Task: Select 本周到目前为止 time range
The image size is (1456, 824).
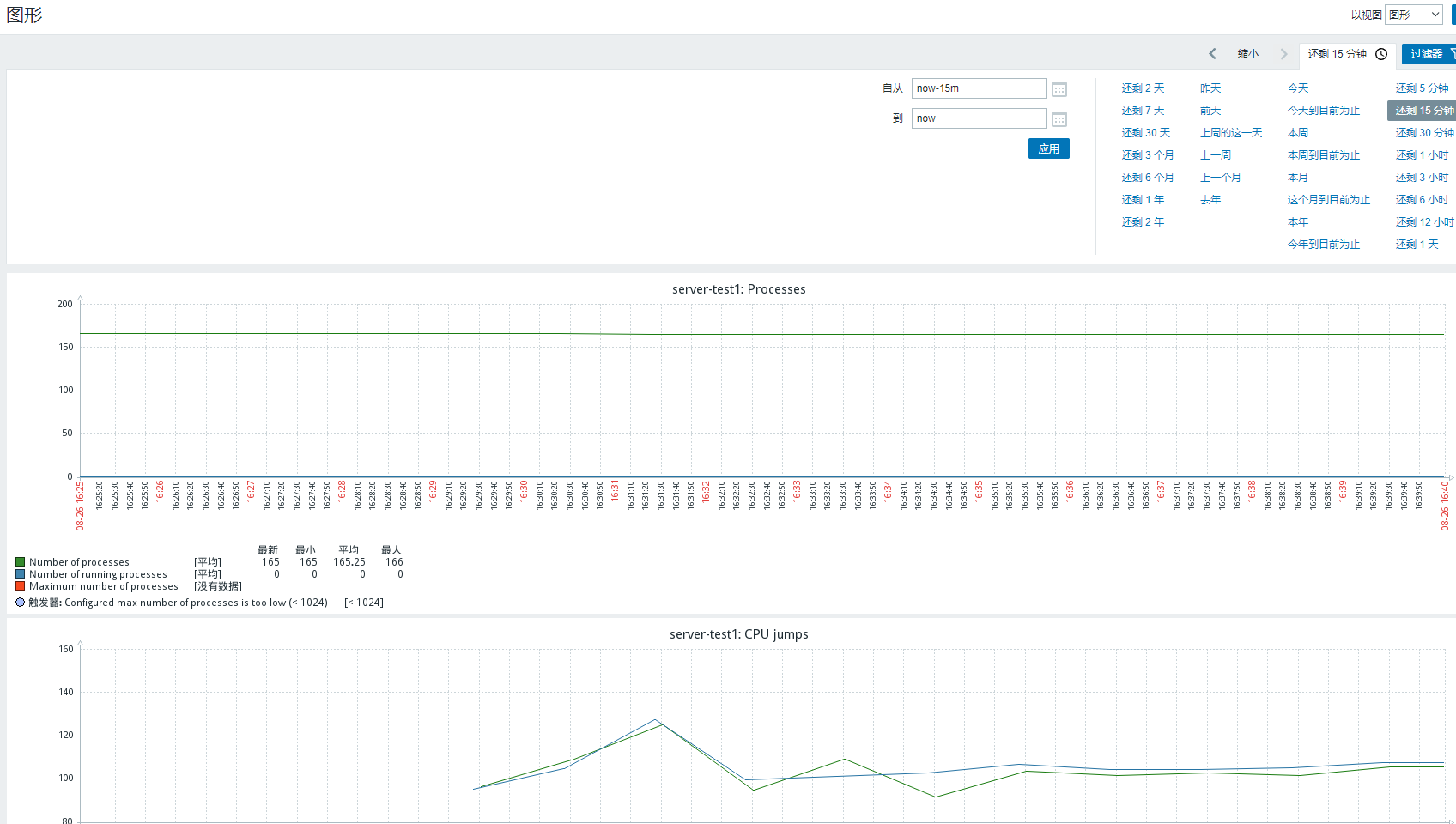Action: pos(1324,155)
